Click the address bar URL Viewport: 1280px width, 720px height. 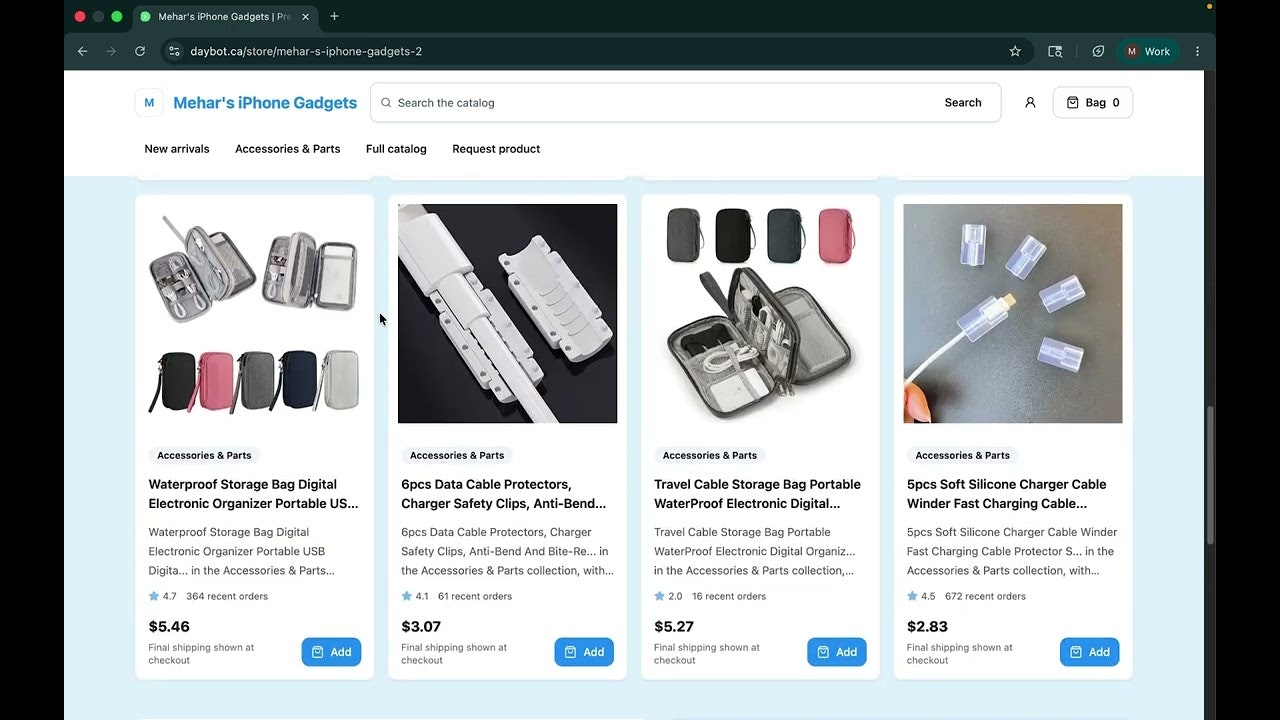[306, 51]
